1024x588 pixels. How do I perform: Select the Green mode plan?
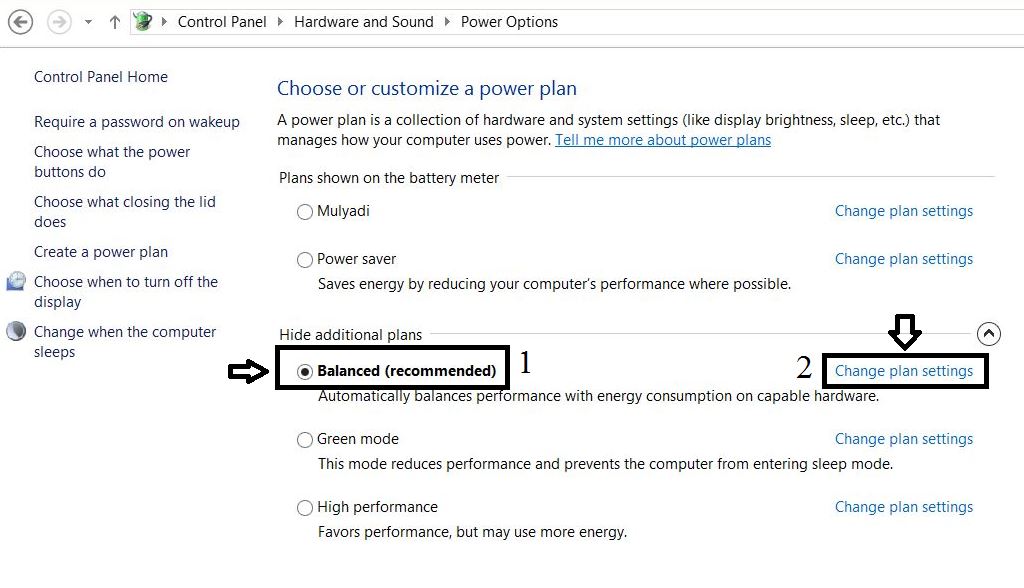(x=305, y=440)
